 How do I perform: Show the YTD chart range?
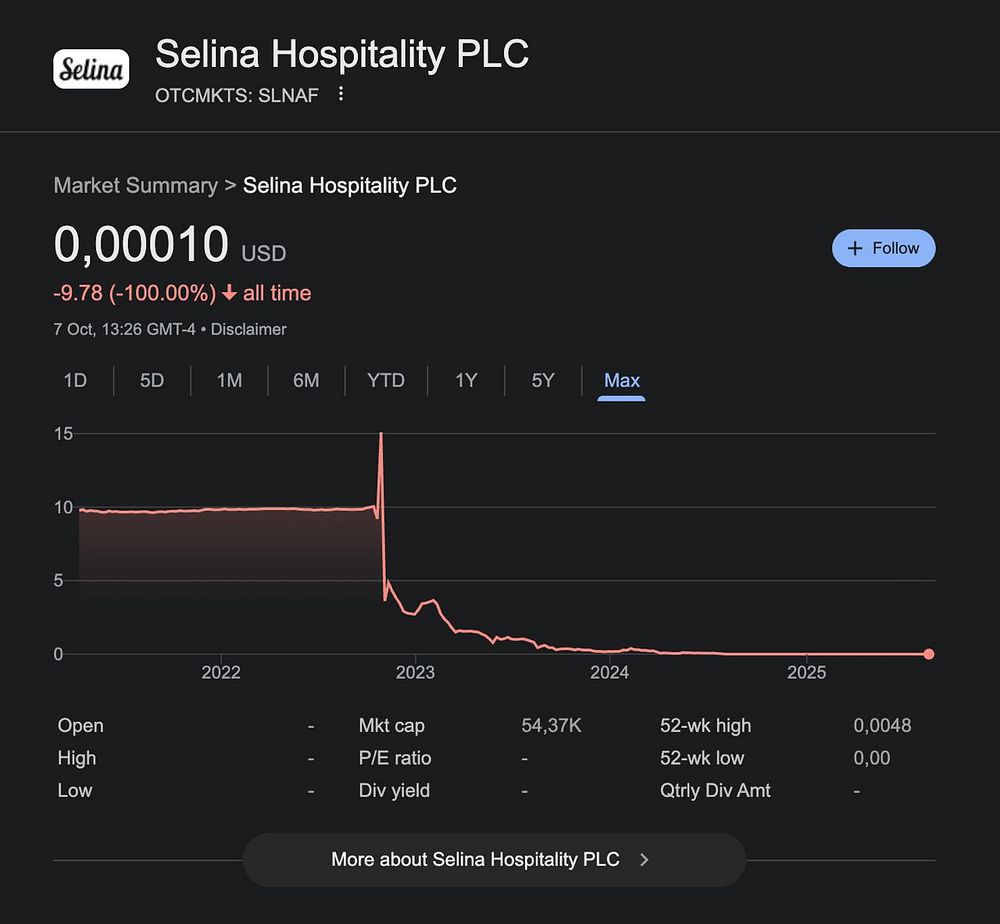coord(386,380)
